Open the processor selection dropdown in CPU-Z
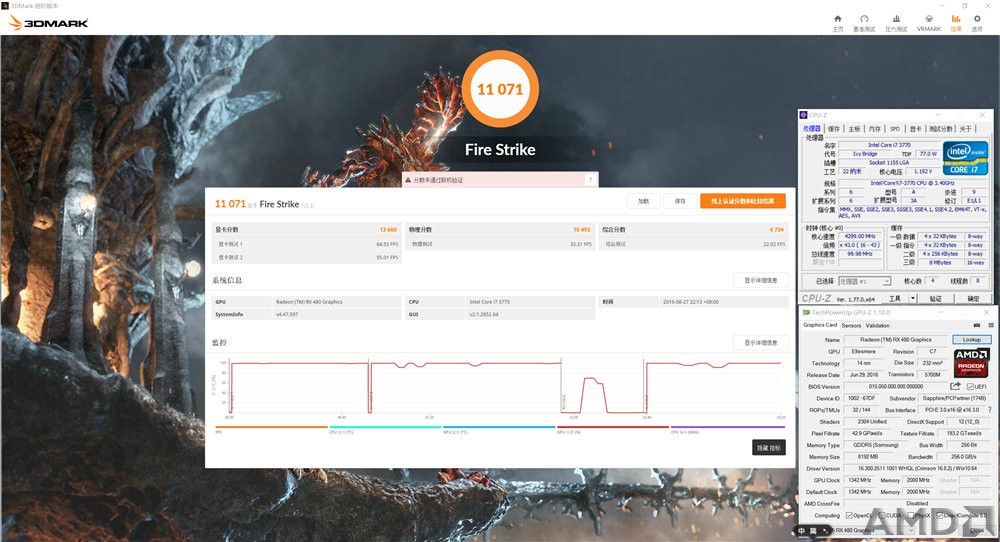The width and height of the screenshot is (1000, 542). click(864, 281)
